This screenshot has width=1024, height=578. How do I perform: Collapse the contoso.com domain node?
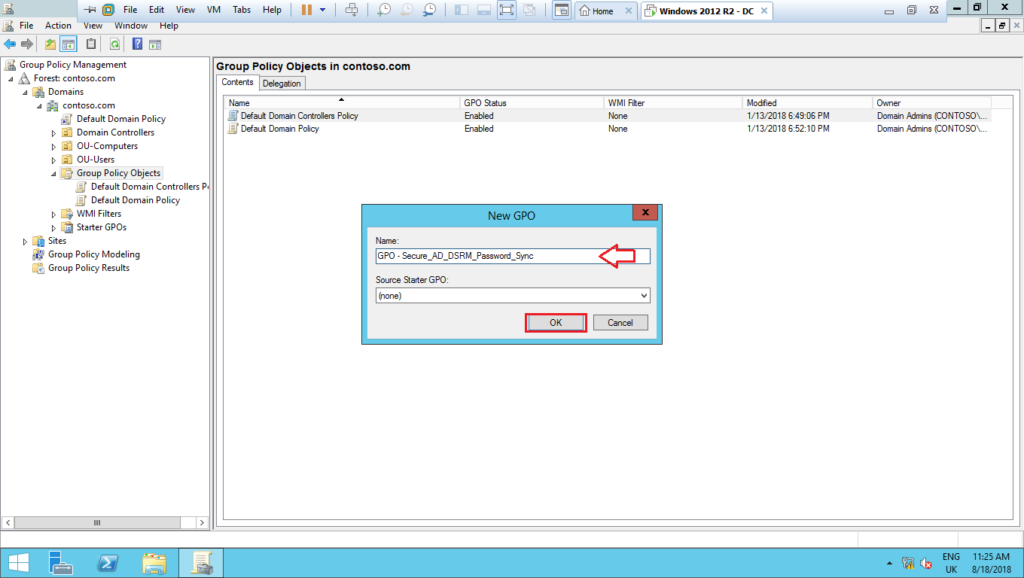(x=40, y=106)
